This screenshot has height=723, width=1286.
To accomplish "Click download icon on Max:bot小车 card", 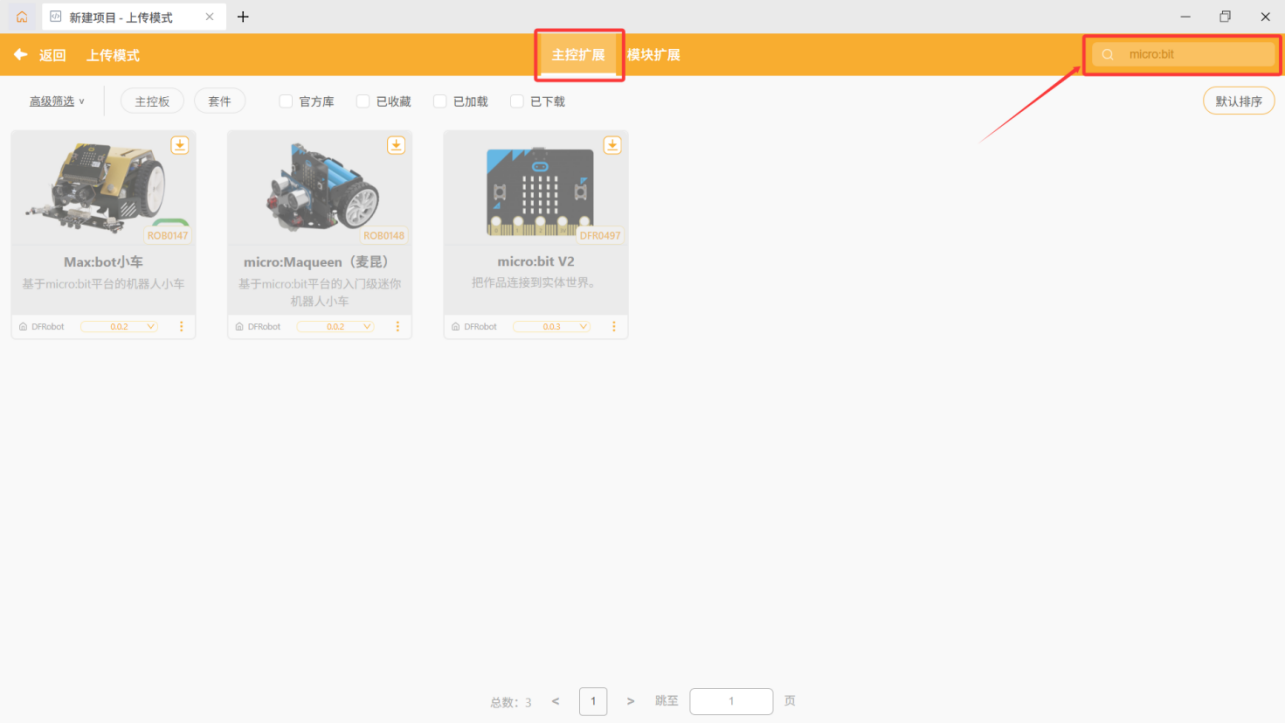I will click(179, 145).
